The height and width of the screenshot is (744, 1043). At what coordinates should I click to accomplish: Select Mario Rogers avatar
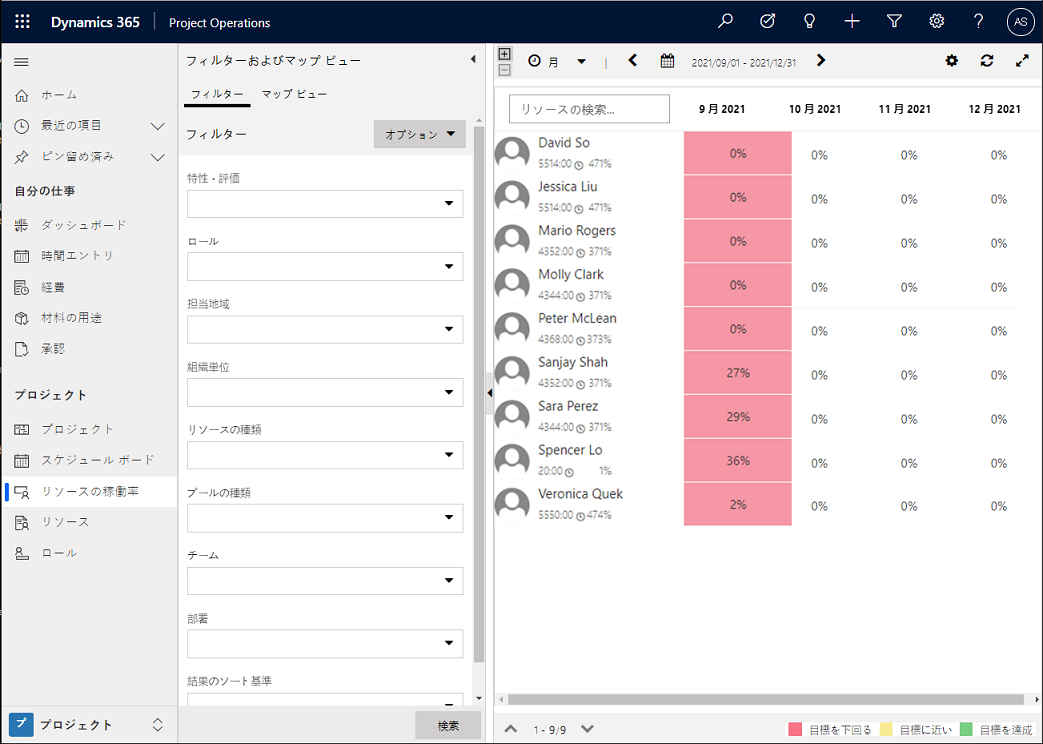(512, 241)
